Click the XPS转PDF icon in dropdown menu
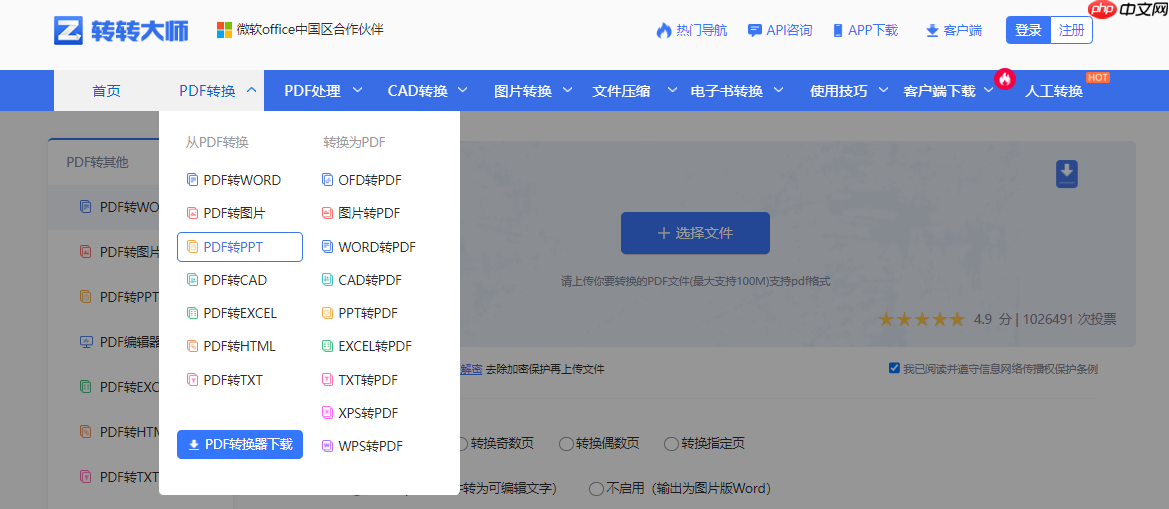The image size is (1169, 509). click(x=327, y=413)
